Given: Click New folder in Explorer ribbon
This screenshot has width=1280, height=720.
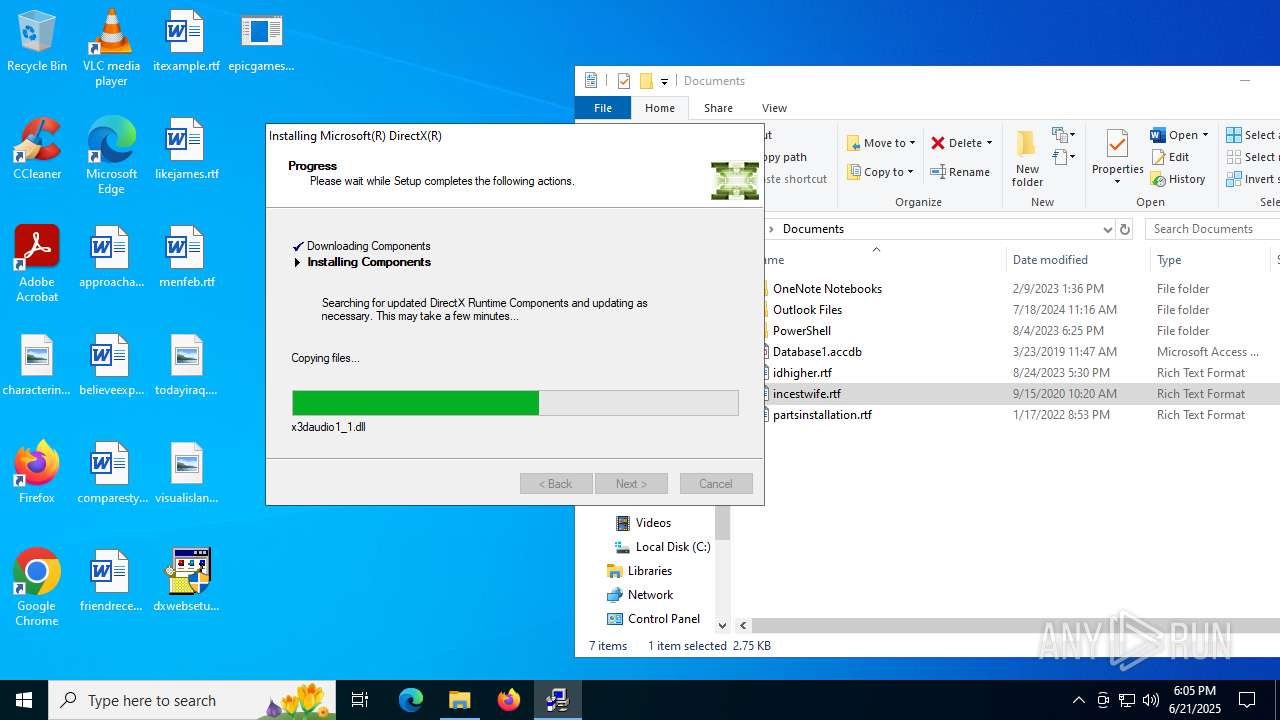Looking at the screenshot, I should tap(1027, 158).
